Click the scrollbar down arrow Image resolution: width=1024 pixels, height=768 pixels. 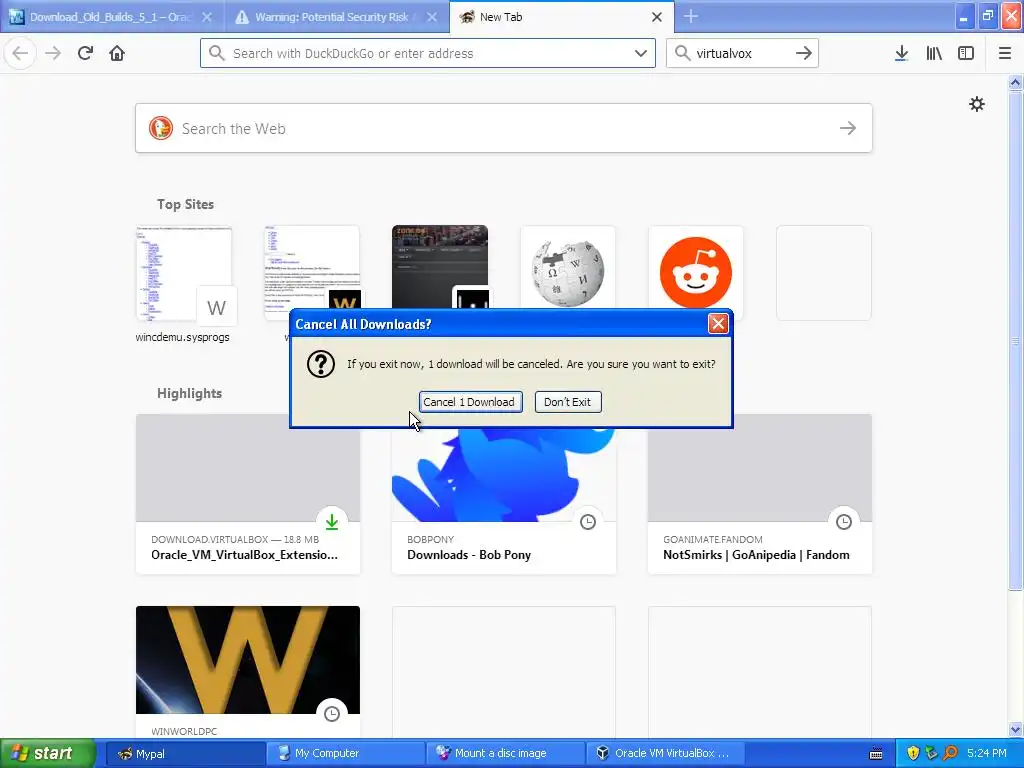[x=1016, y=729]
